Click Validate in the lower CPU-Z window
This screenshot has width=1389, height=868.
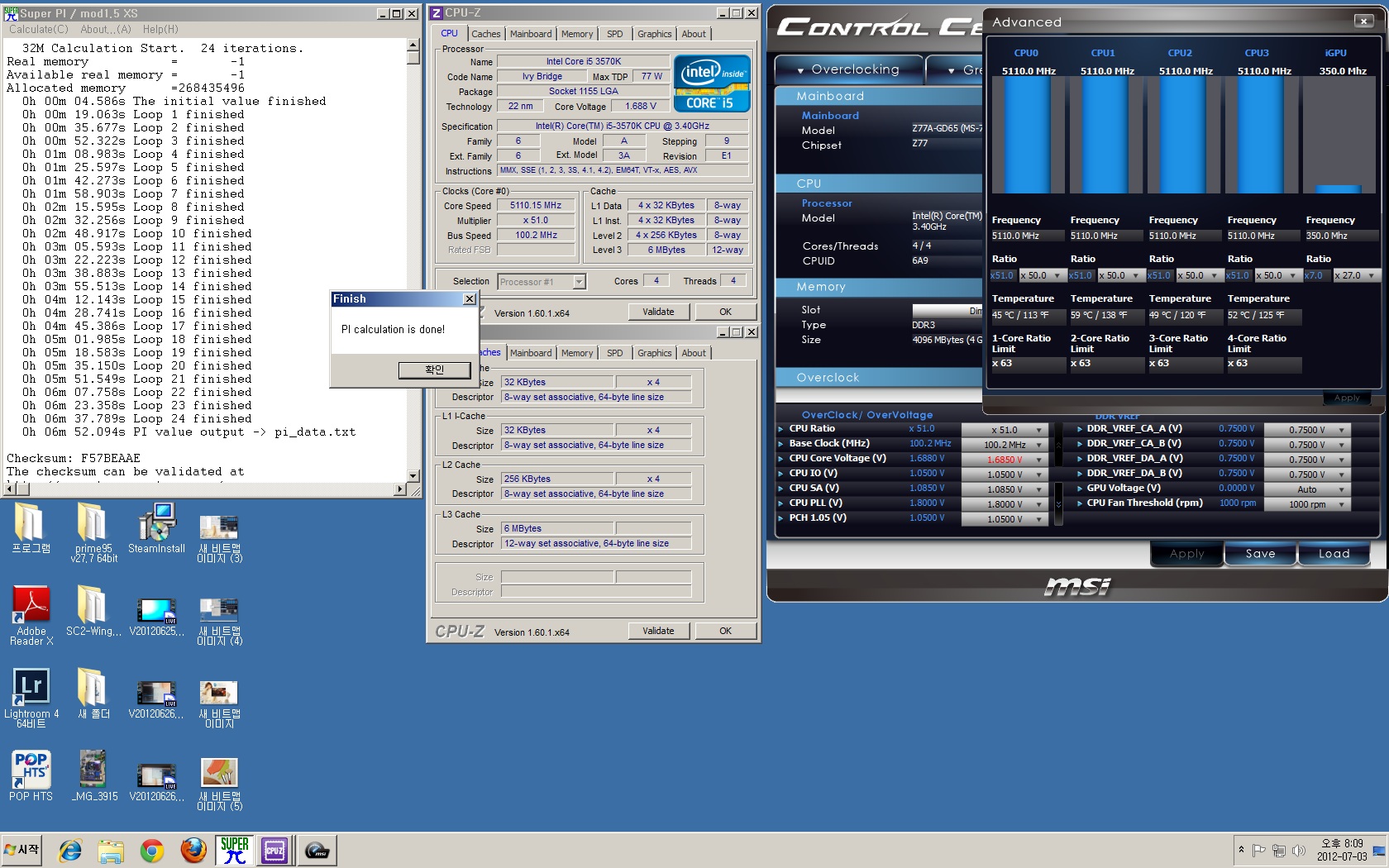(658, 631)
